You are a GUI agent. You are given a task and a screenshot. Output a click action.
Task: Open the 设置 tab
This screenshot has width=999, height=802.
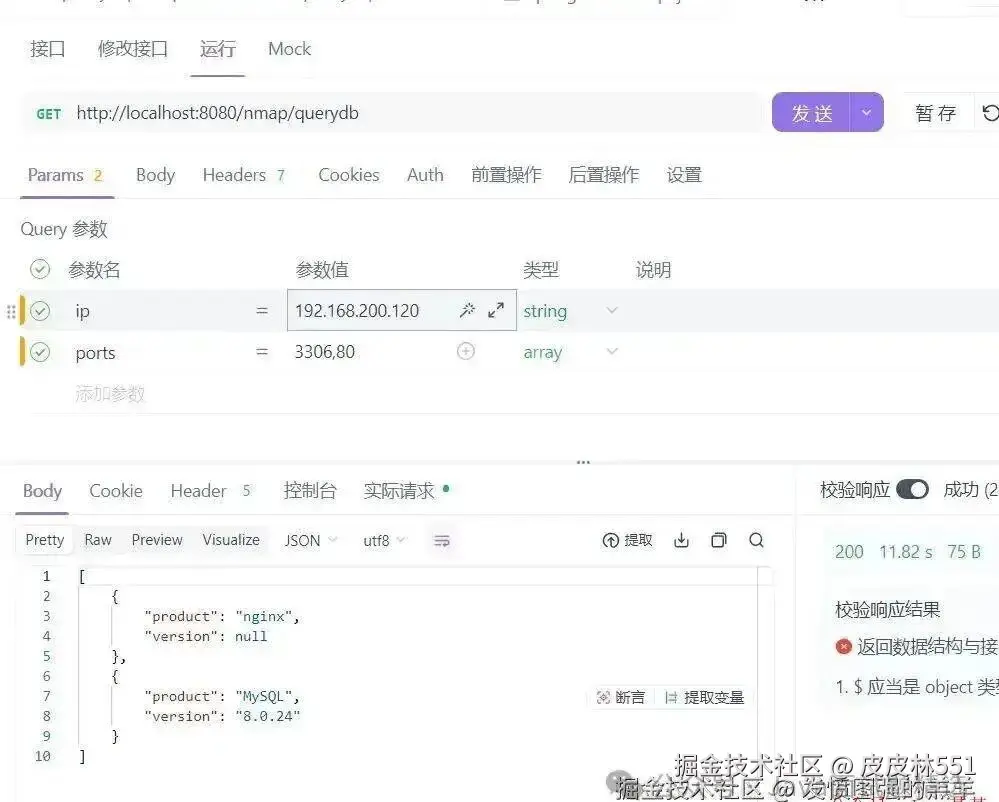coord(684,175)
